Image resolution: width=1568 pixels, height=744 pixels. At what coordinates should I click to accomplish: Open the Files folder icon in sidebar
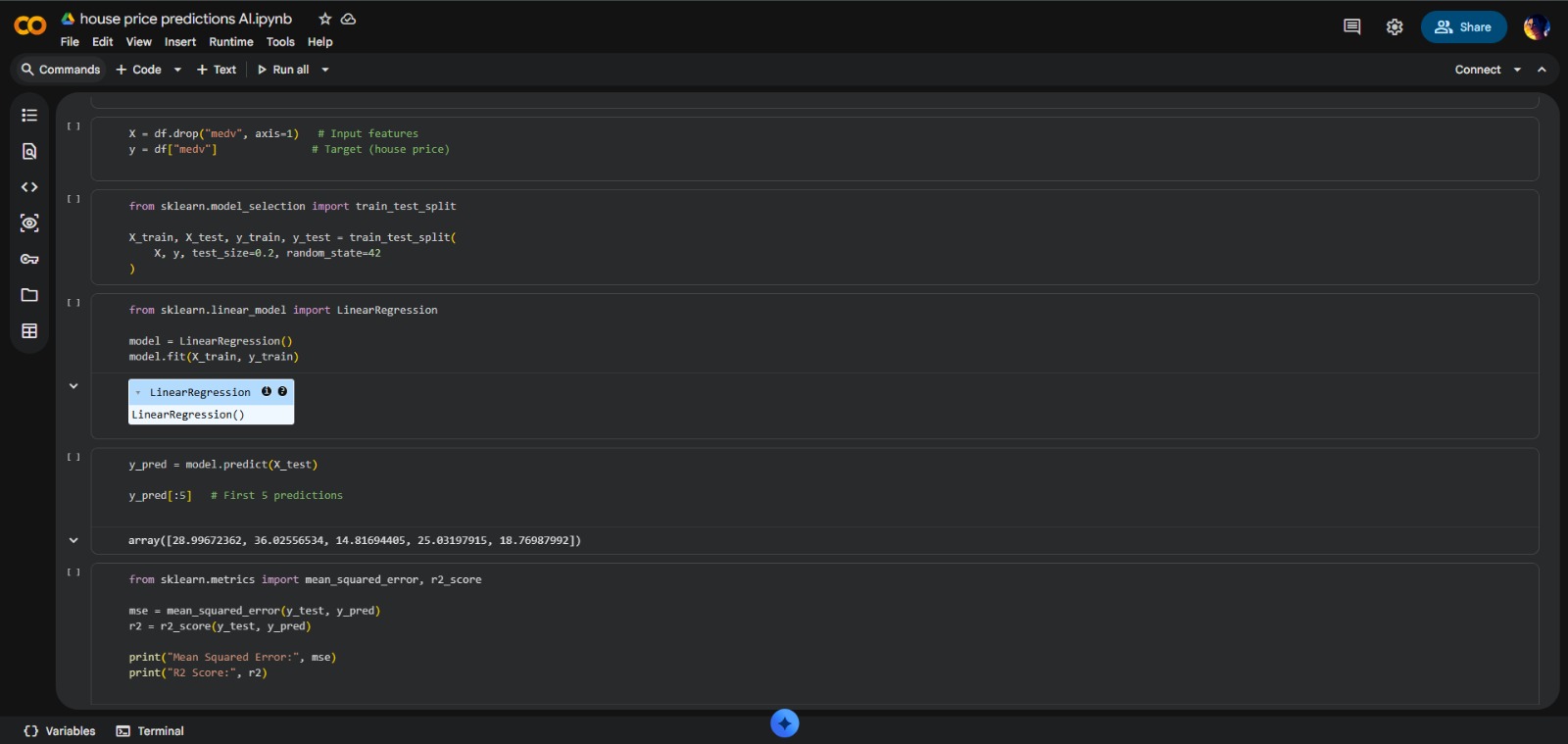coord(29,295)
